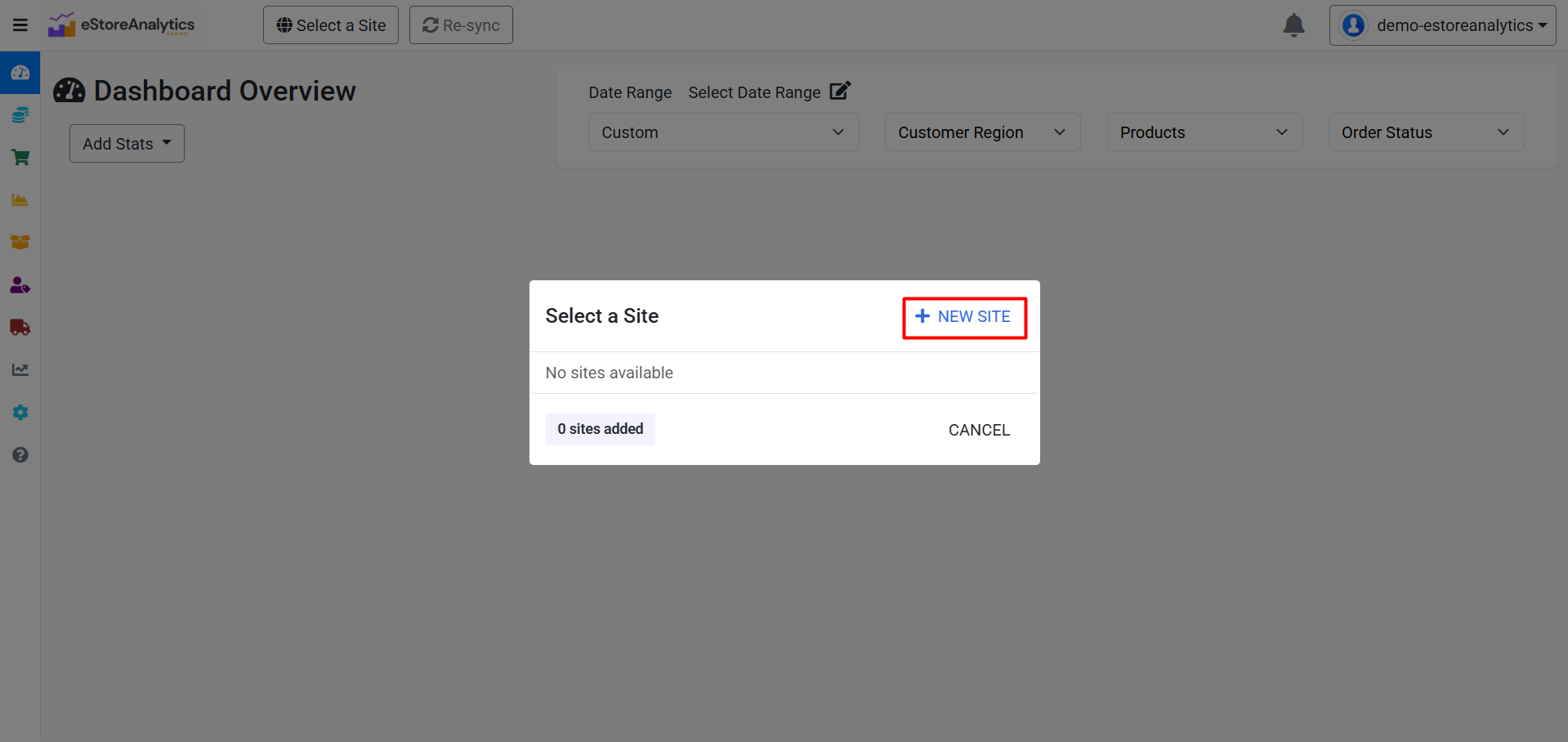Open the hamburger menu icon
Viewport: 1568px width, 742px height.
pos(20,25)
